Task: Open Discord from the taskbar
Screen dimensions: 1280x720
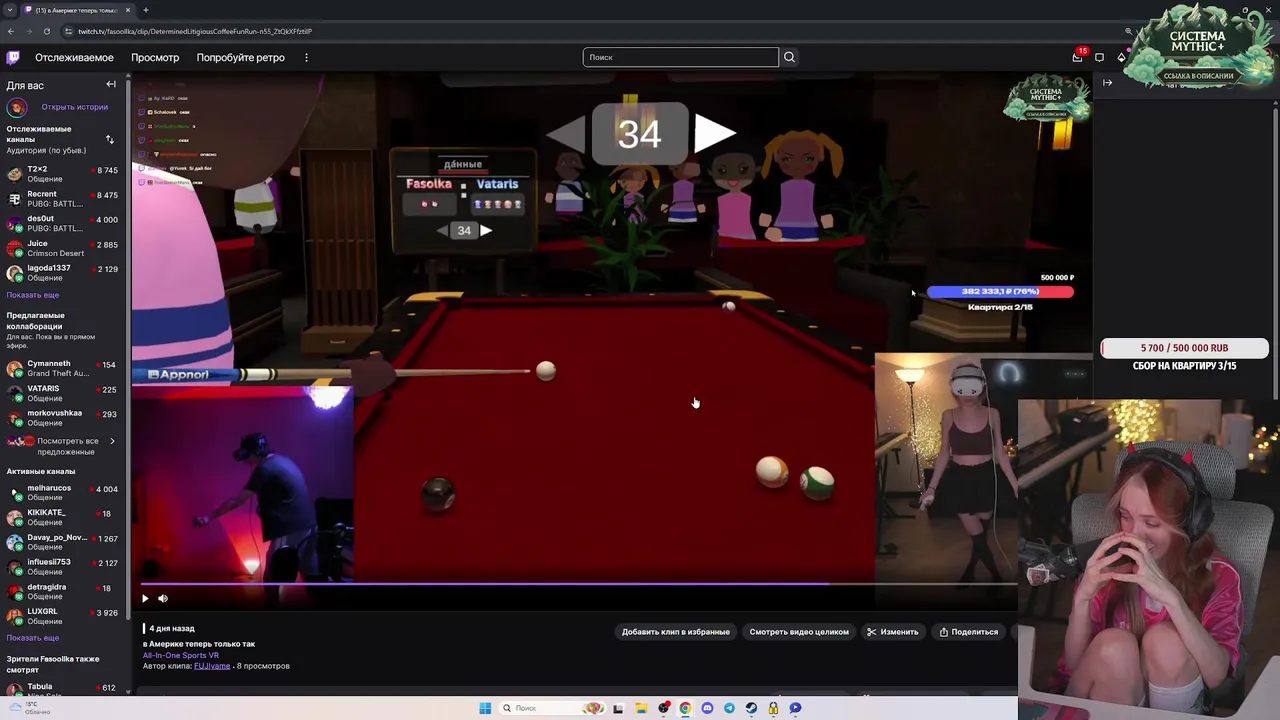Action: (x=707, y=708)
